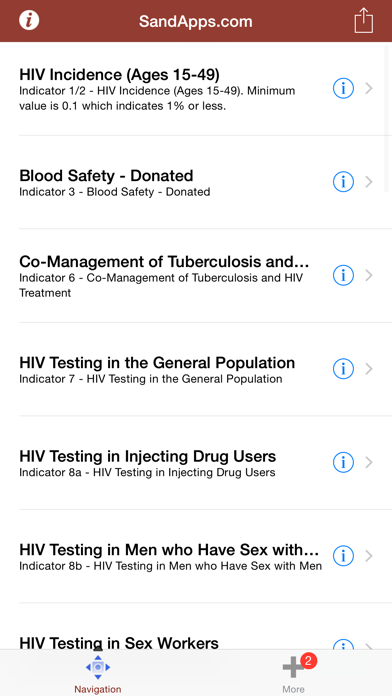Switch to the Navigation tab
392x696 pixels.
pos(98,673)
